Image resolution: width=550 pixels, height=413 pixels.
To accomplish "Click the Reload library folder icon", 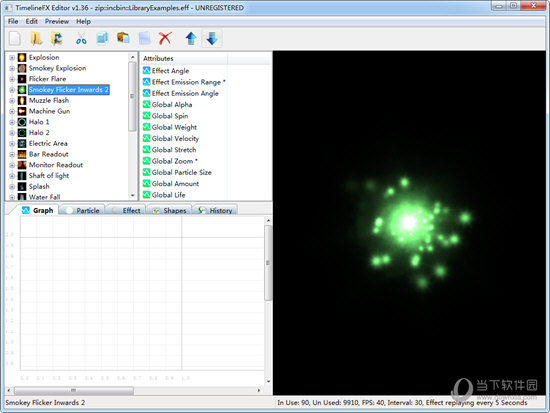I will [x=57, y=38].
